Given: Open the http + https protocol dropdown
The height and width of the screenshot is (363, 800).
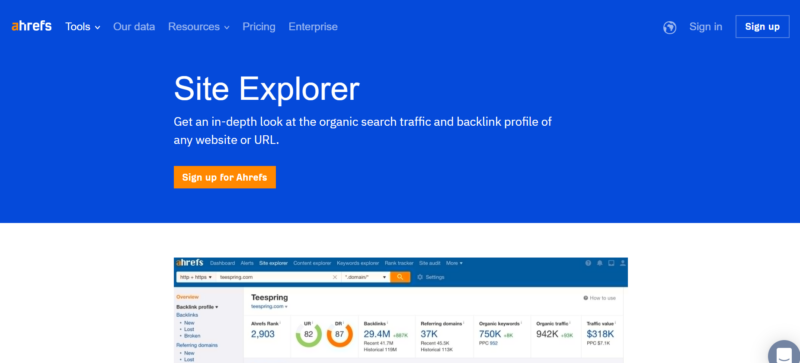Looking at the screenshot, I should 196,277.
